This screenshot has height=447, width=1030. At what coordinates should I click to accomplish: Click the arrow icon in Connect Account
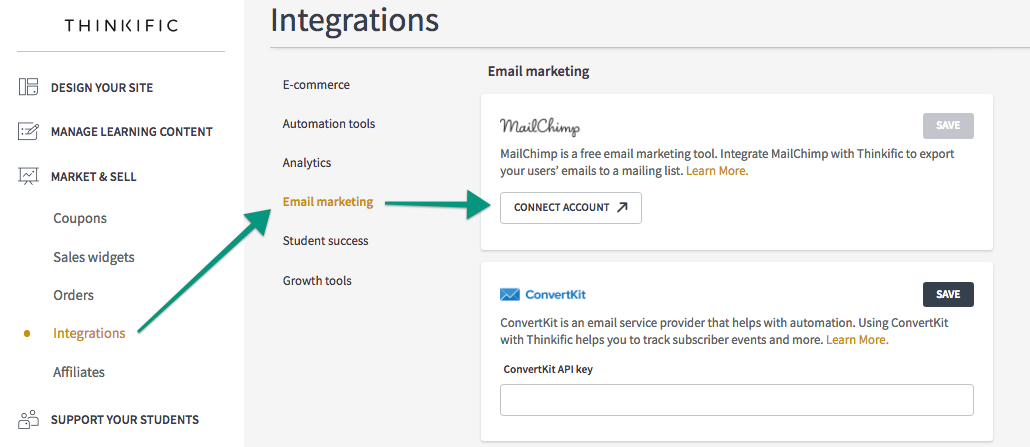622,208
